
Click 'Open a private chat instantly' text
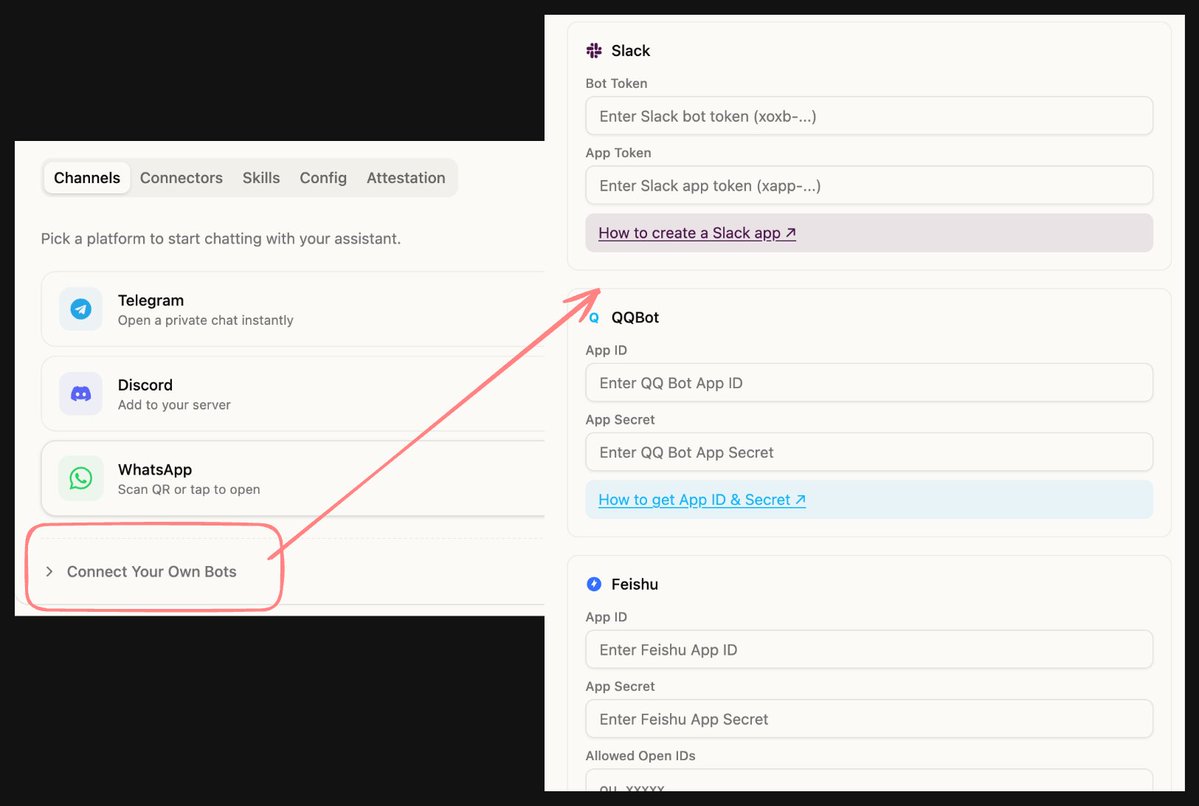(205, 320)
